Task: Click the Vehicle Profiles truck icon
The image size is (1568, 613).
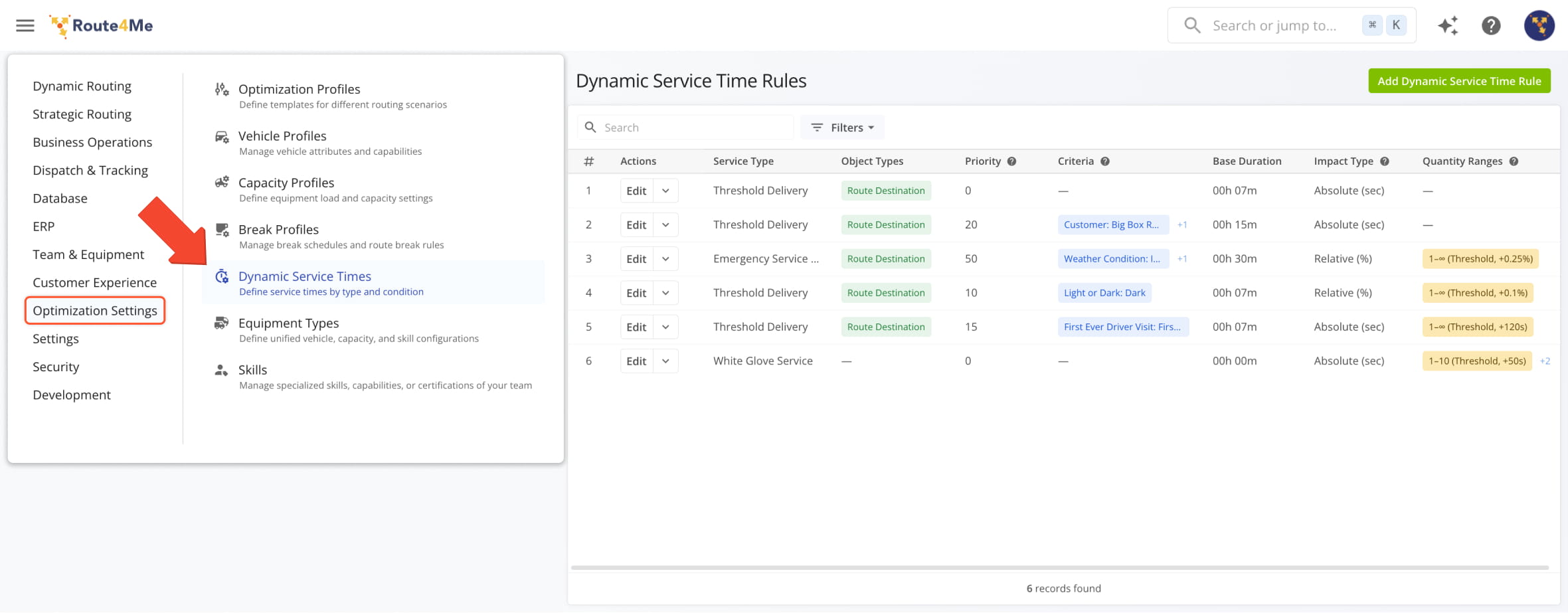Action: point(222,136)
